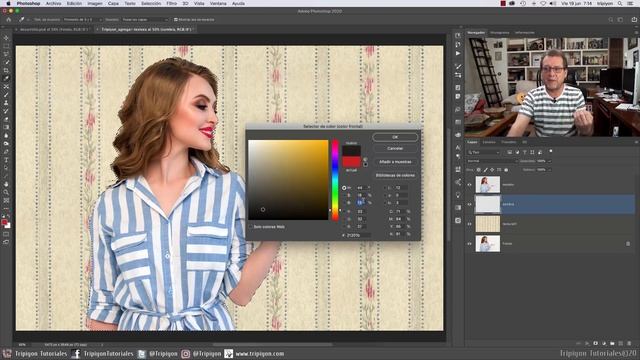Image resolution: width=640 pixels, height=360 pixels.
Task: Click the lock image pixels brush icon
Action: point(486,170)
